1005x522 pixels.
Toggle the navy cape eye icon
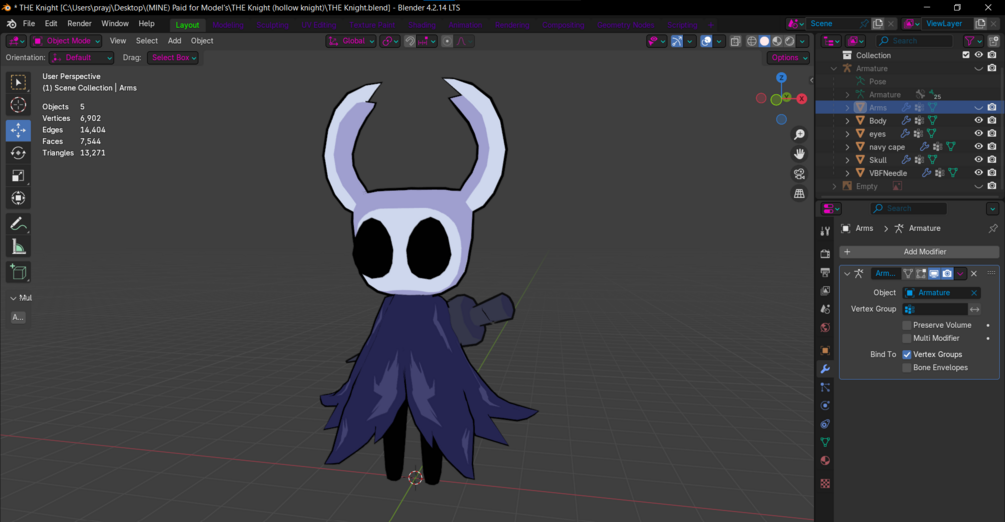(x=978, y=147)
